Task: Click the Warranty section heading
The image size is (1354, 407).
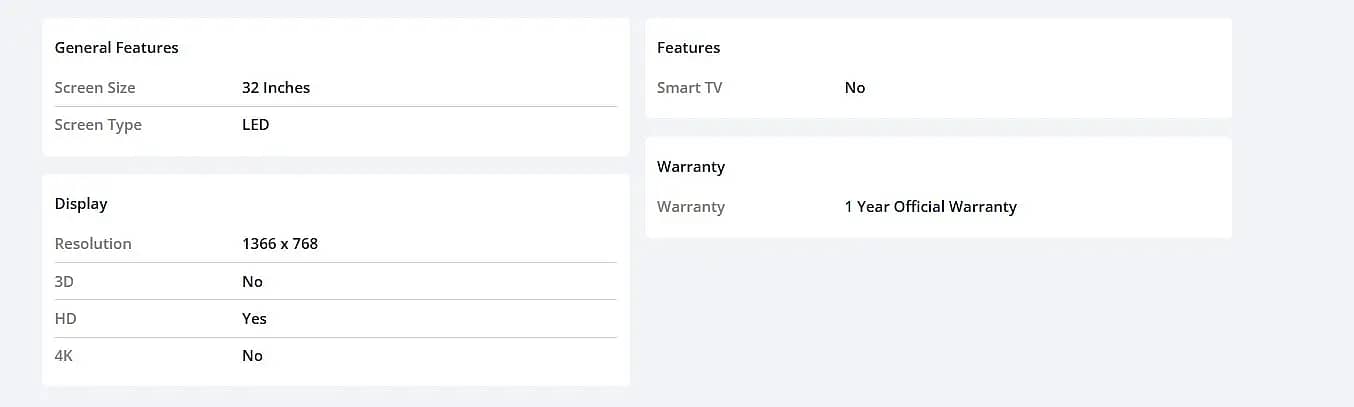Action: click(691, 167)
